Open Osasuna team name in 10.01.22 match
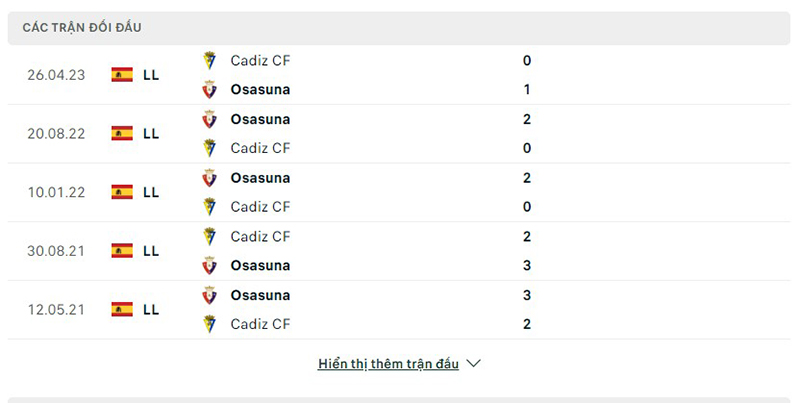Viewport: 800px width, 403px height. pos(260,178)
